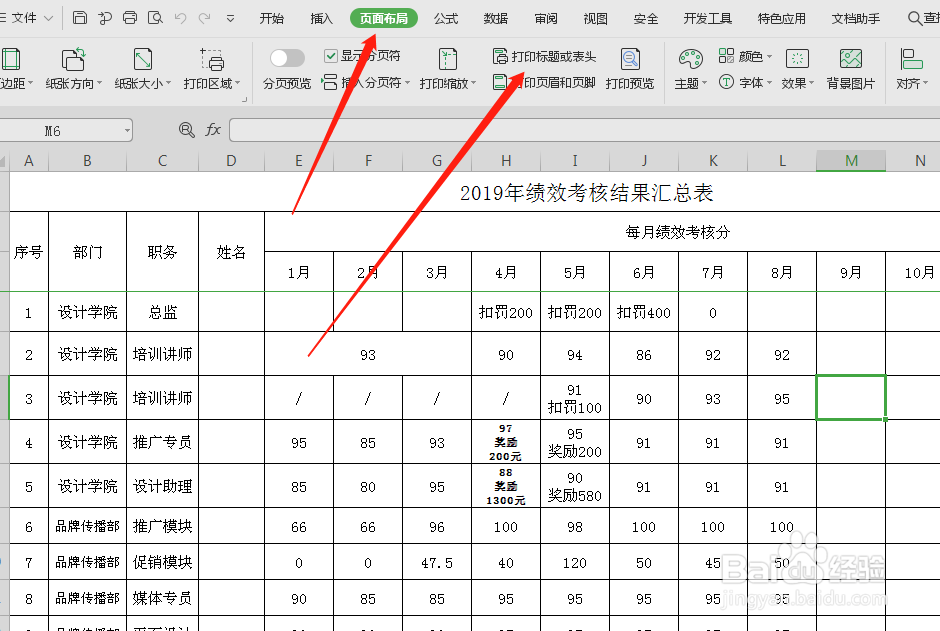
Task: Open the 字体 theme fonts dropdown
Action: coord(745,82)
